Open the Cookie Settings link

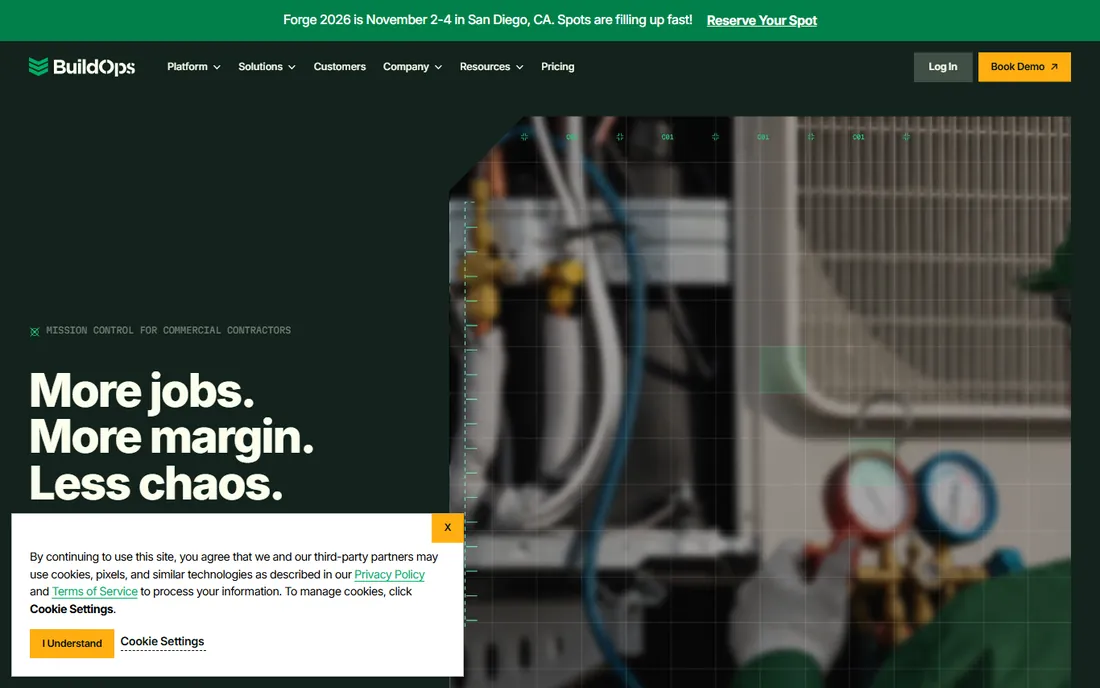162,642
